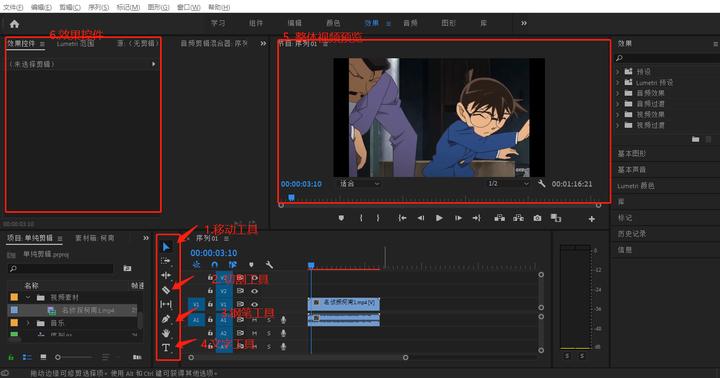This screenshot has width=720, height=378.
Task: Toggle Linked Selection in timeline
Action: [233, 265]
